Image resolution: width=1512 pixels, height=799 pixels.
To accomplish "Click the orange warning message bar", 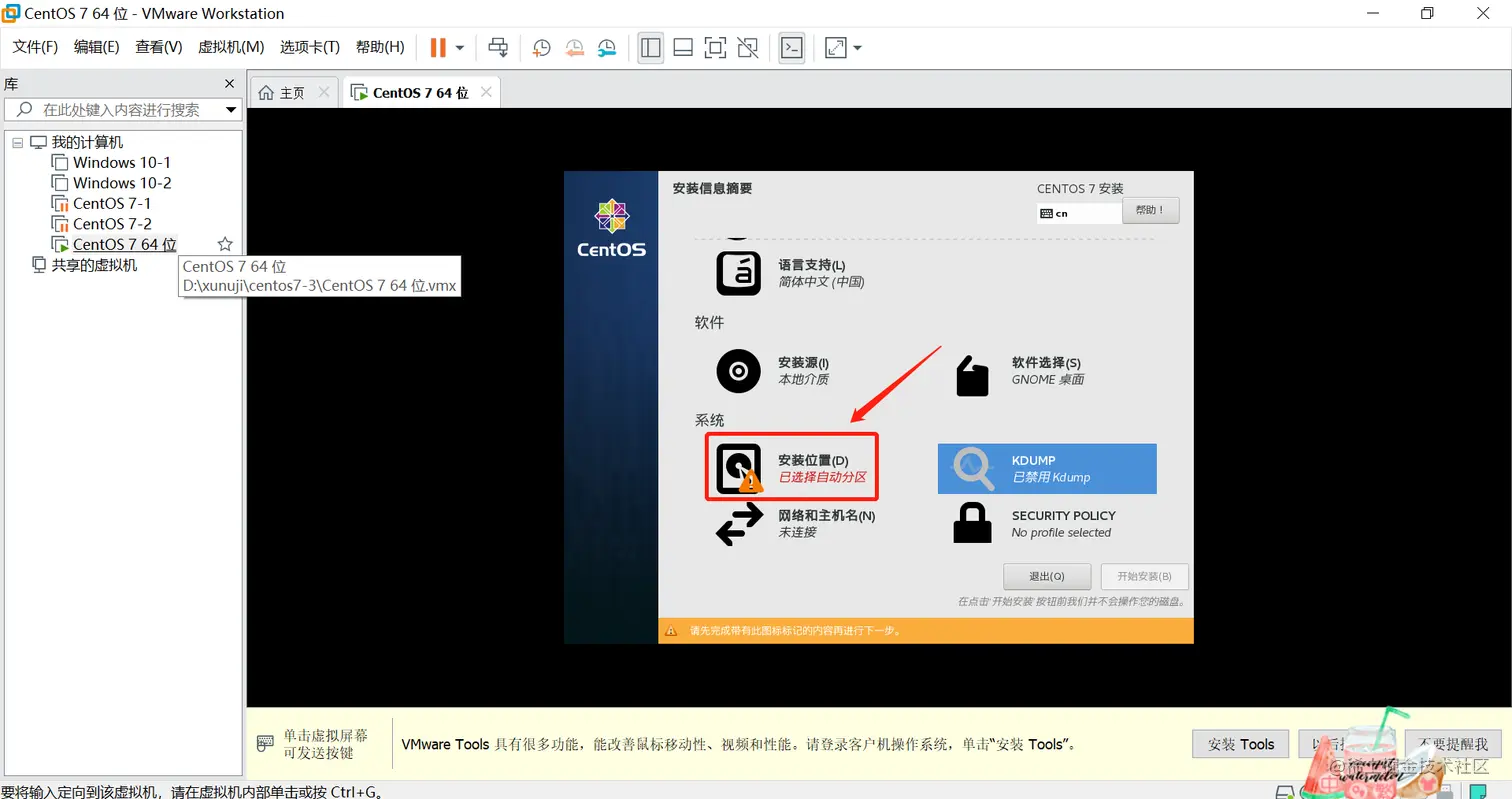I will (926, 631).
